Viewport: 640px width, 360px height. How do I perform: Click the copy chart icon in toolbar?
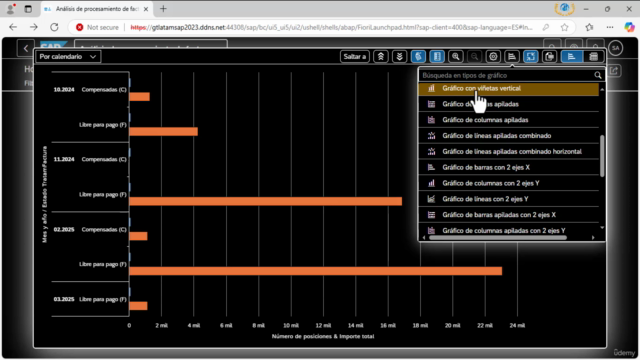tap(549, 57)
